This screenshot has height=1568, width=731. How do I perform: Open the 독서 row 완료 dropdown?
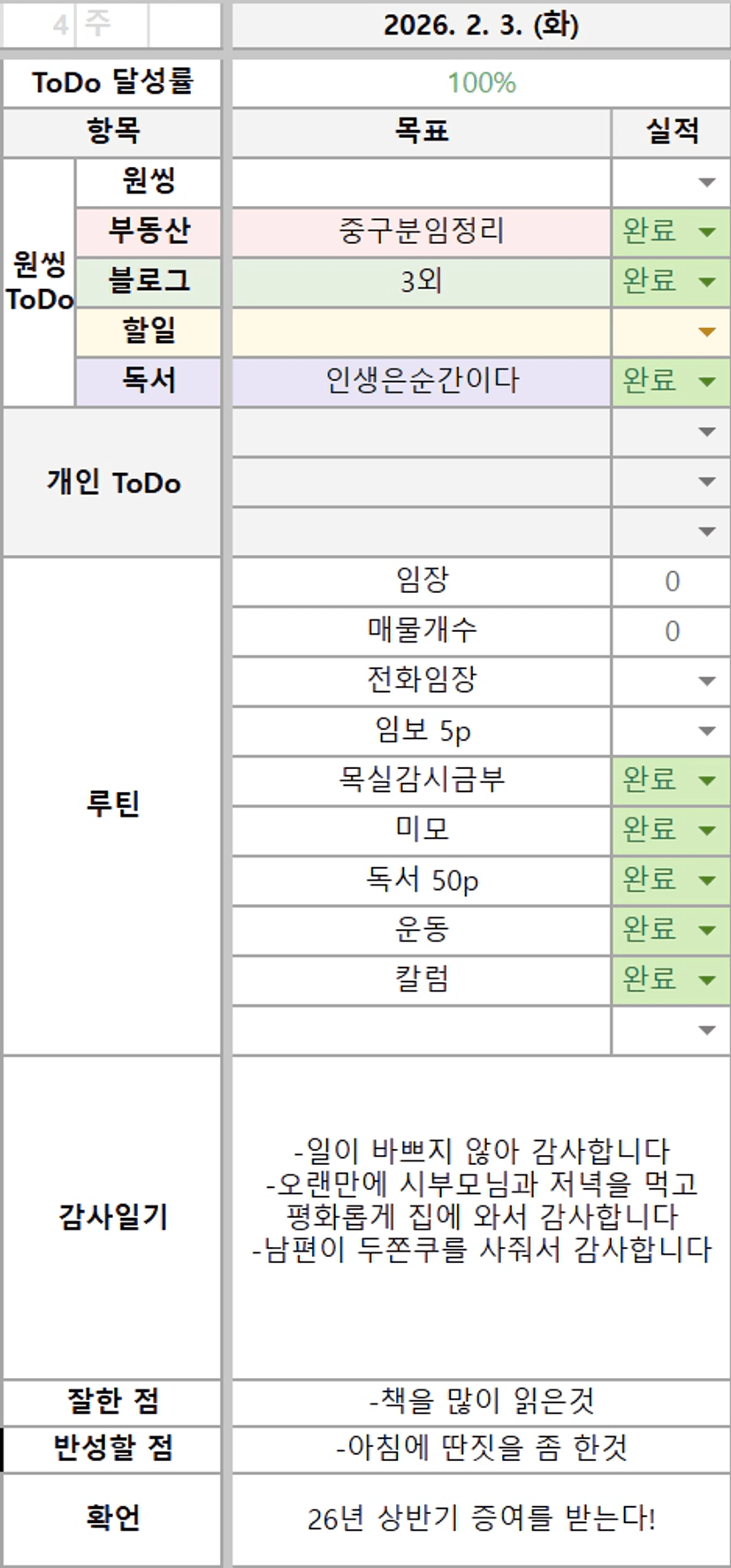click(x=706, y=382)
